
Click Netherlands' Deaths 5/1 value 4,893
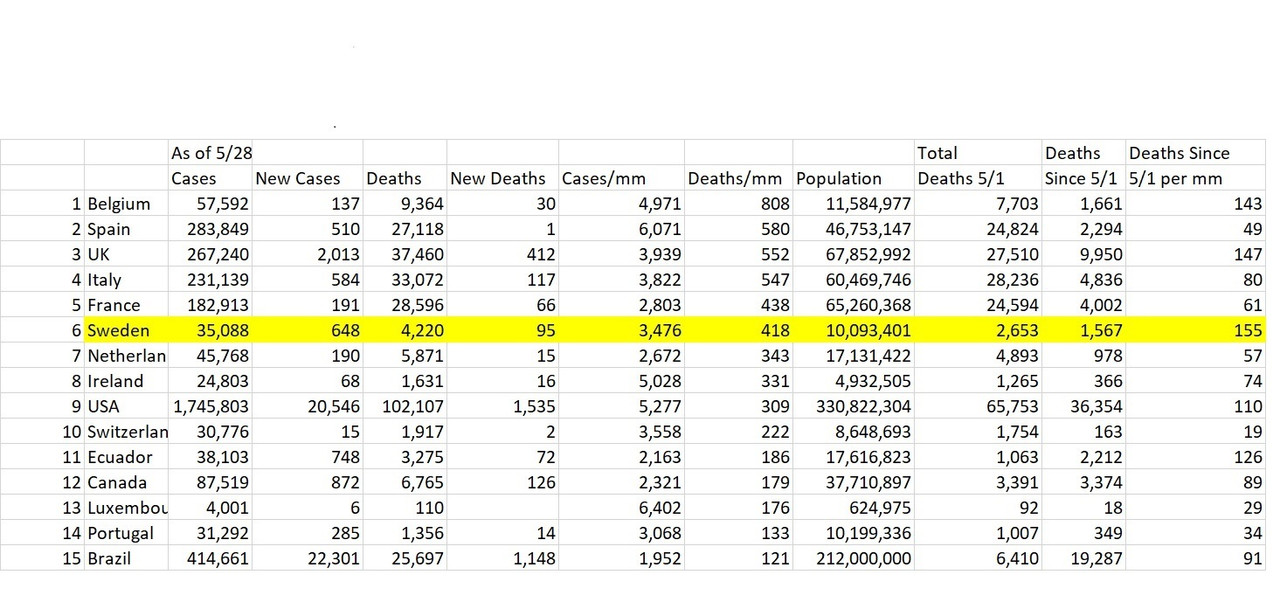coord(977,356)
